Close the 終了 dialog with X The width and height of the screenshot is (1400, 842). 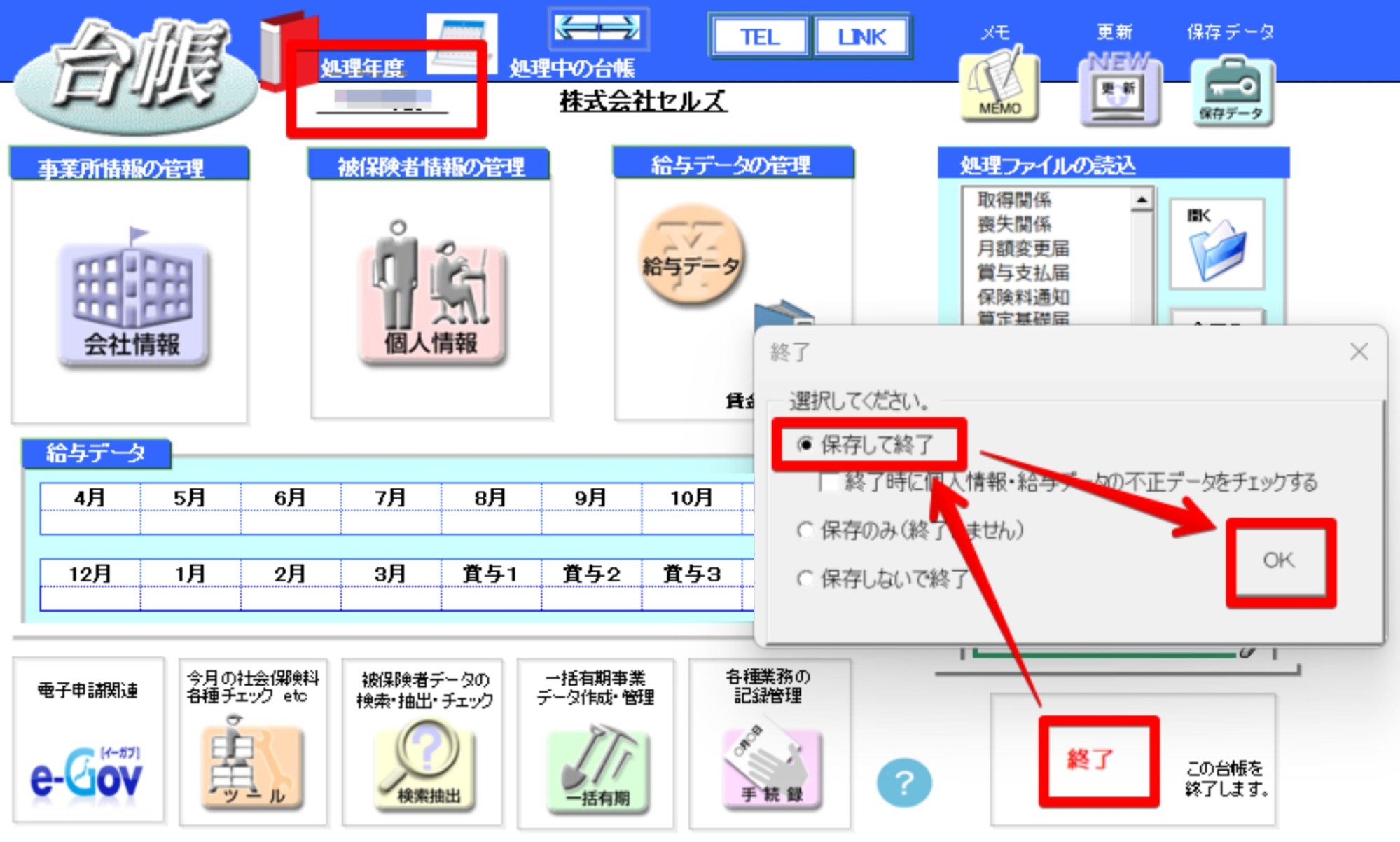1359,352
